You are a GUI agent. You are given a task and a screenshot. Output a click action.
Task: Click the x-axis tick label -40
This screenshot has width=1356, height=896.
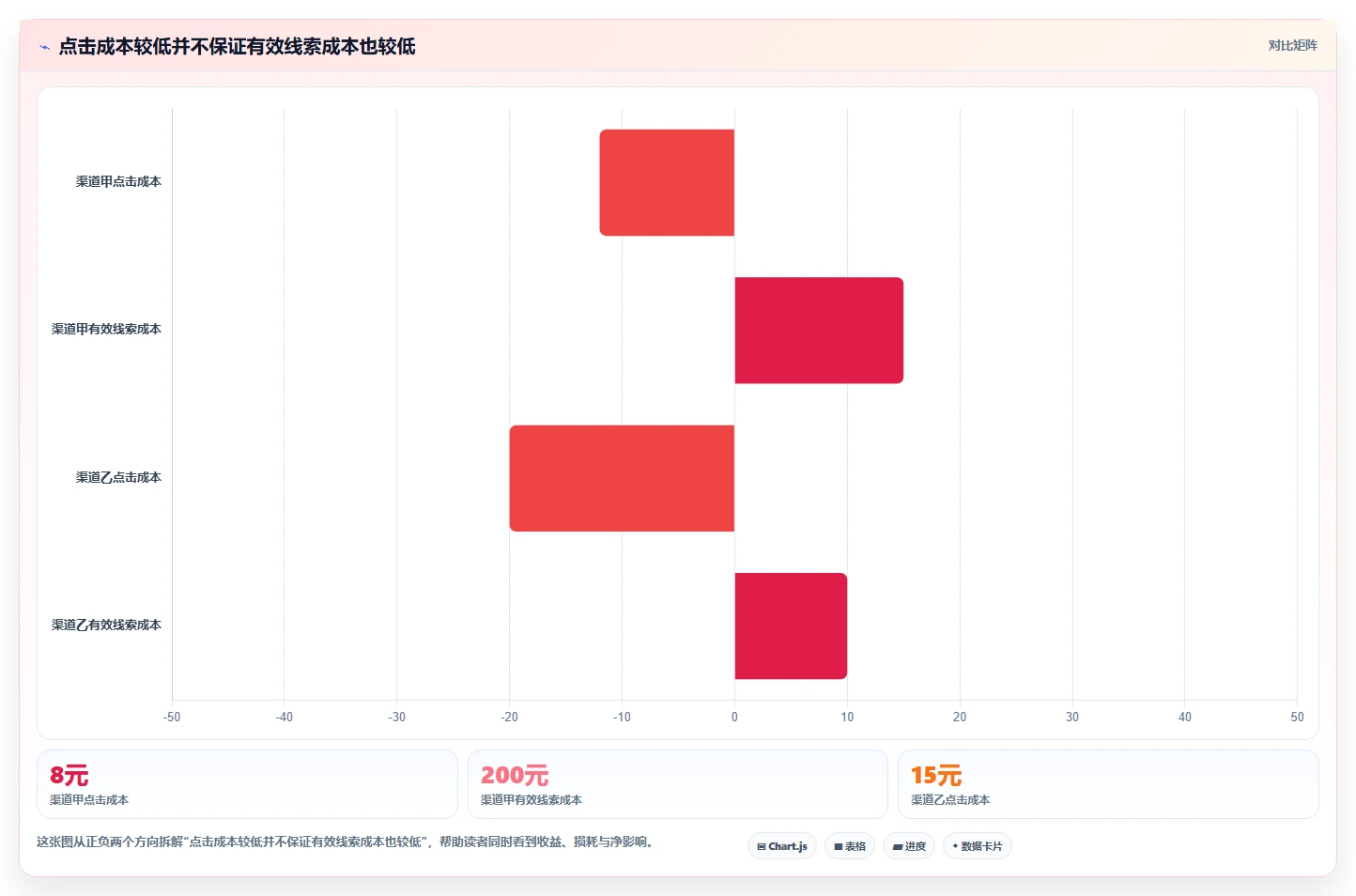tap(285, 717)
